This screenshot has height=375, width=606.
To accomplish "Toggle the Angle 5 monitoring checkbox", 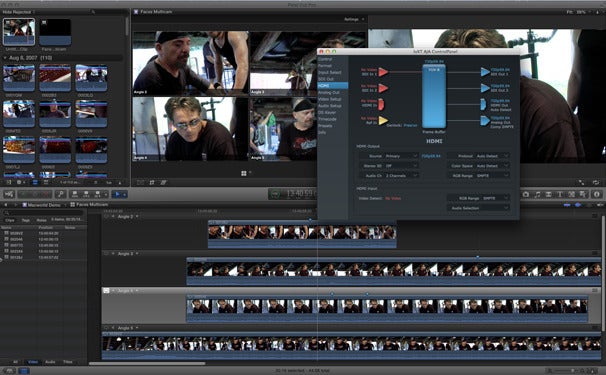I will [107, 328].
